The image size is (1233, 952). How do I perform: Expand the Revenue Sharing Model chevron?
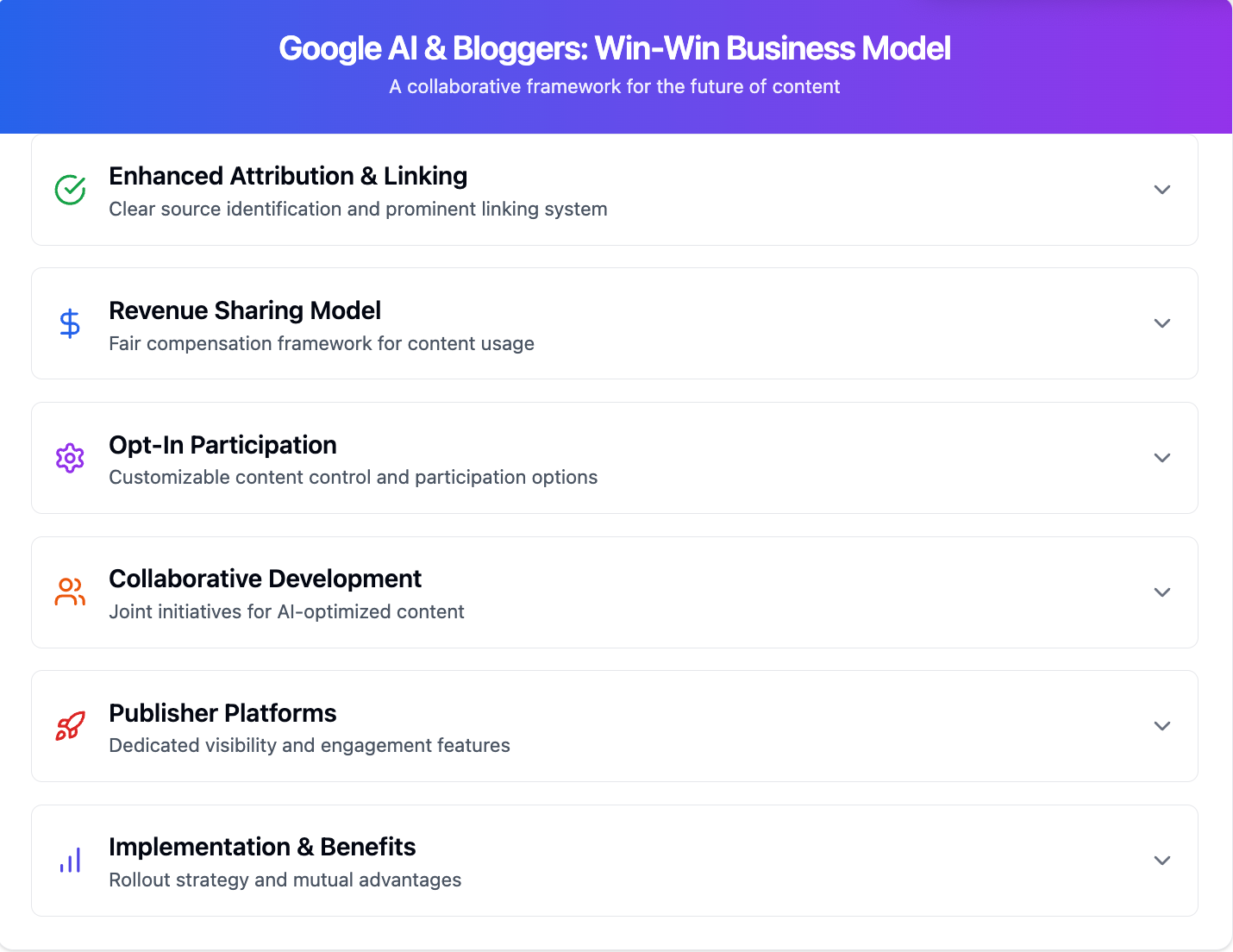click(x=1162, y=323)
